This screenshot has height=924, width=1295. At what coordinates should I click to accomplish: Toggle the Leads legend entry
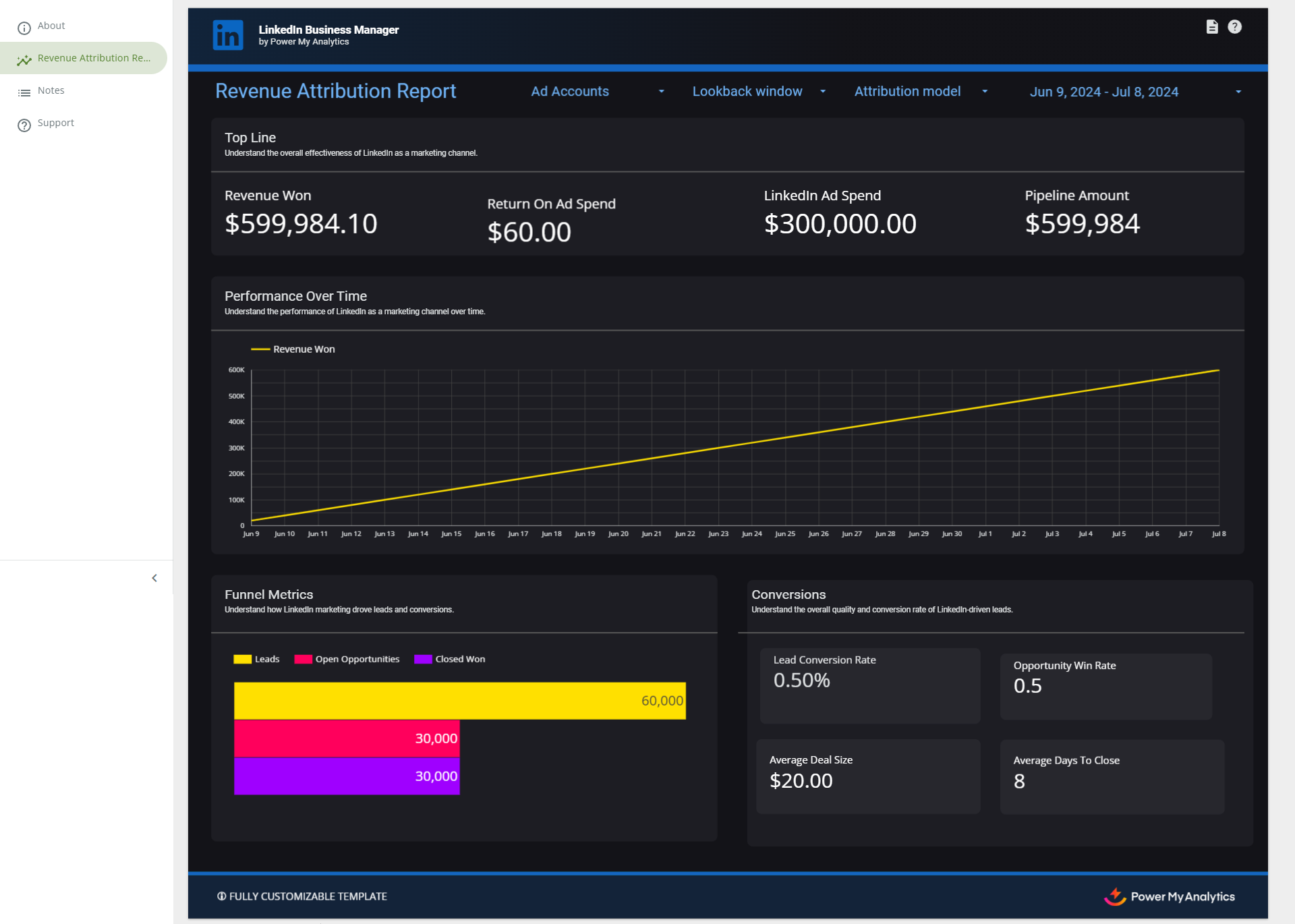coord(256,660)
